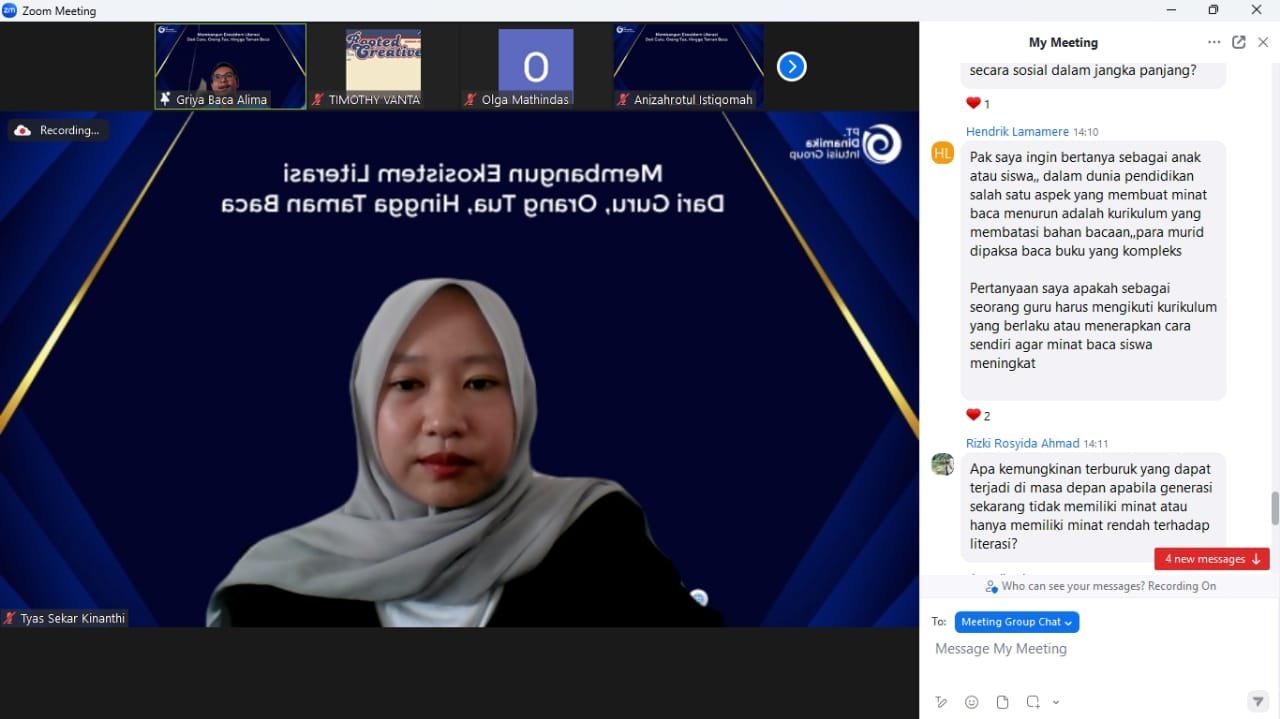The height and width of the screenshot is (719, 1280).
Task: Click the "Who can see your messages?" link
Action: coord(1108,586)
